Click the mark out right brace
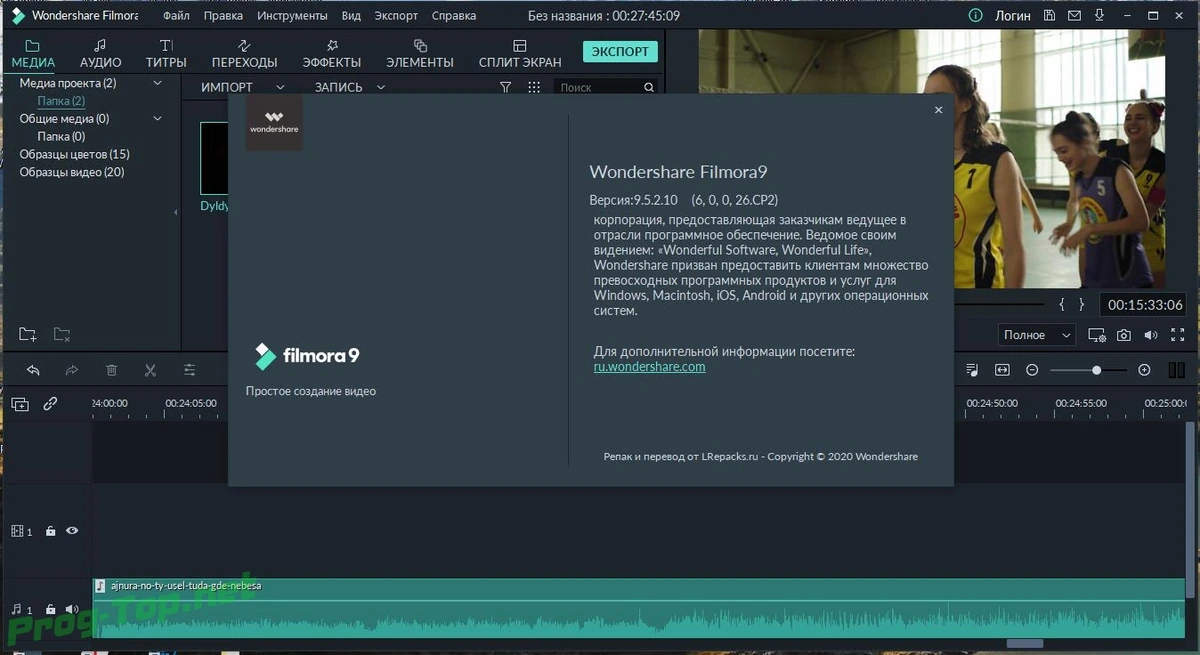The image size is (1200, 655). (1081, 304)
